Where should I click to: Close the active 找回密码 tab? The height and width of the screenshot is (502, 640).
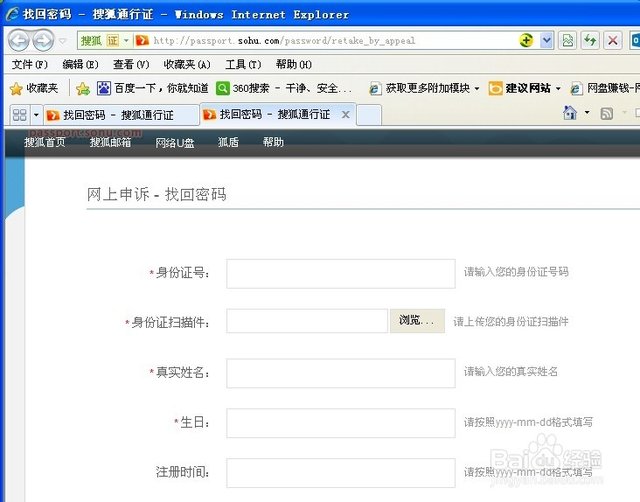[346, 115]
